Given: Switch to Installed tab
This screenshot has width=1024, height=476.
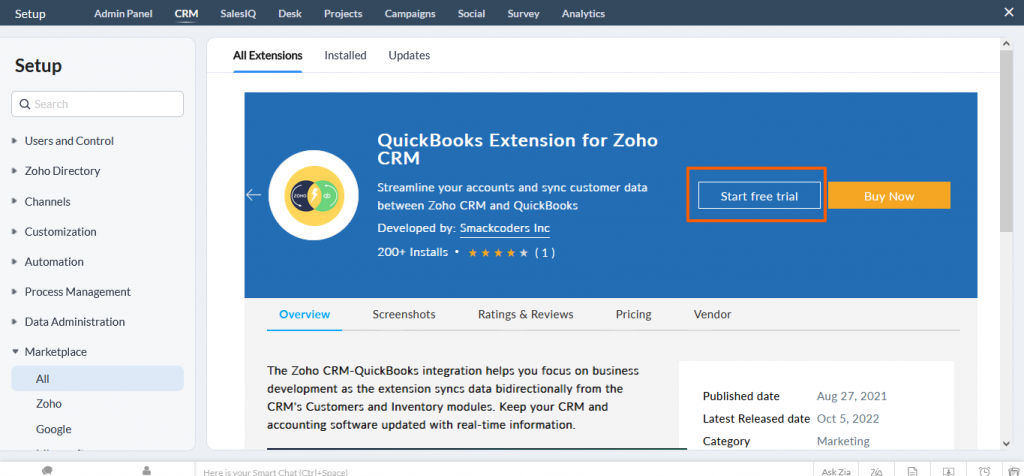Looking at the screenshot, I should 345,56.
